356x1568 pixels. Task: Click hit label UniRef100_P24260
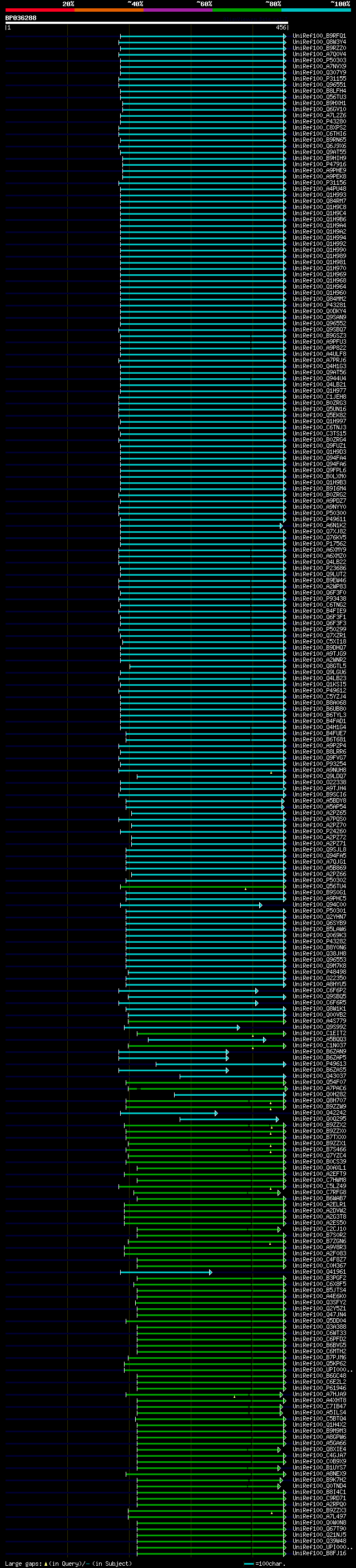319,832
